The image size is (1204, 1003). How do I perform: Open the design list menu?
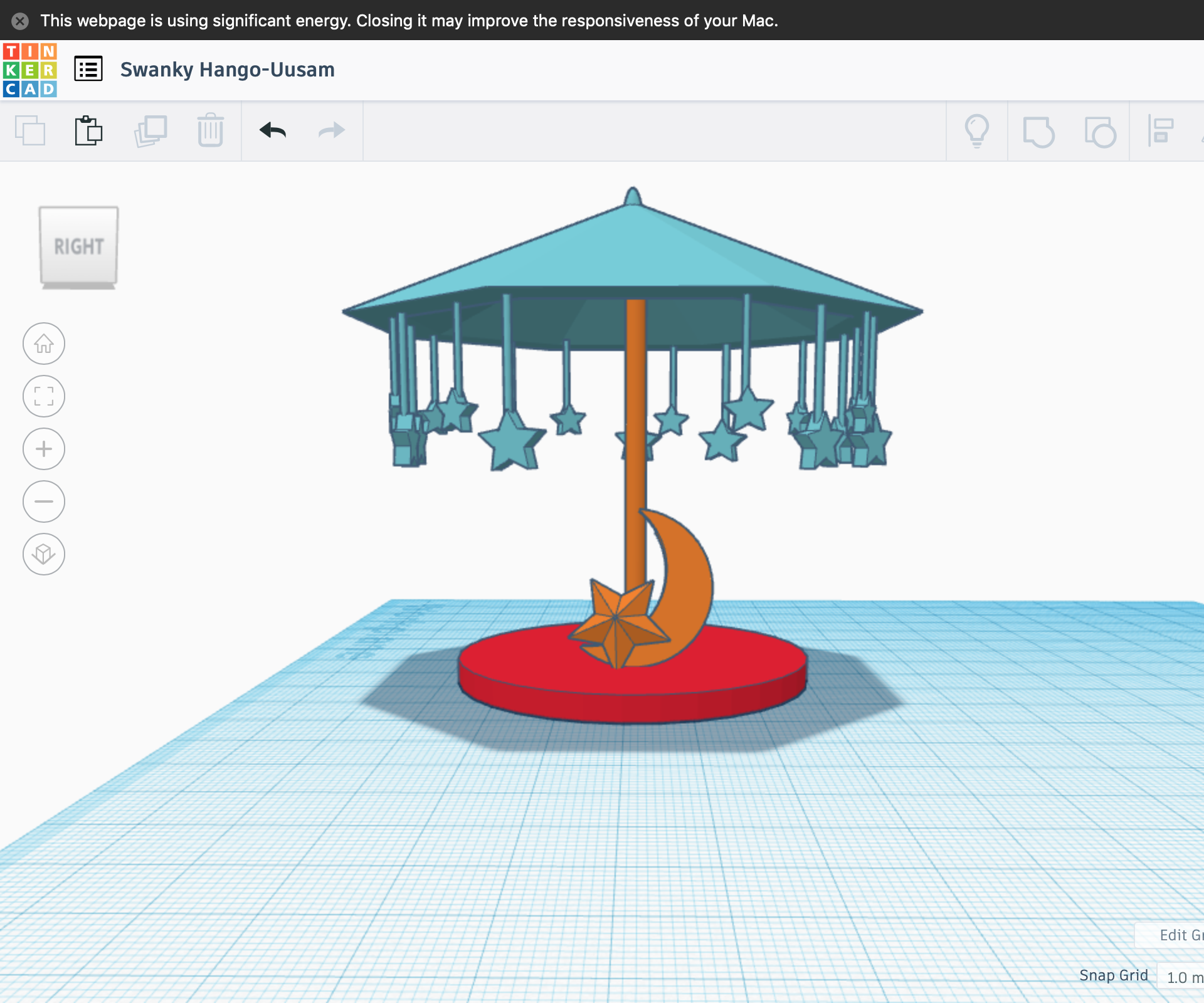[x=88, y=69]
